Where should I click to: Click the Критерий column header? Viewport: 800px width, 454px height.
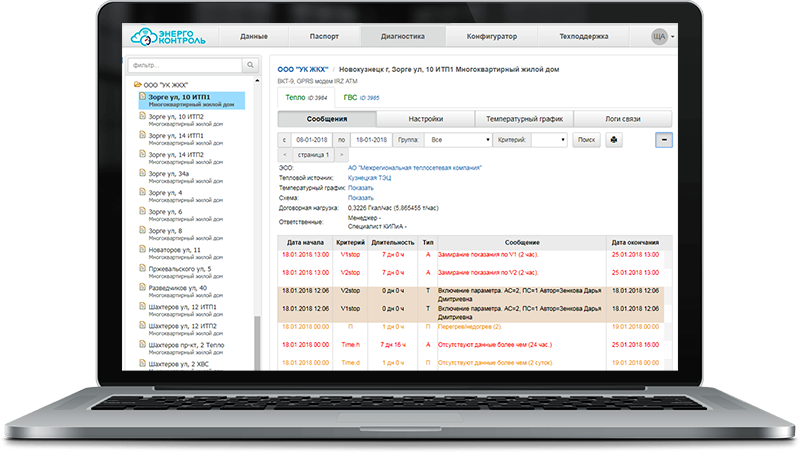click(350, 243)
